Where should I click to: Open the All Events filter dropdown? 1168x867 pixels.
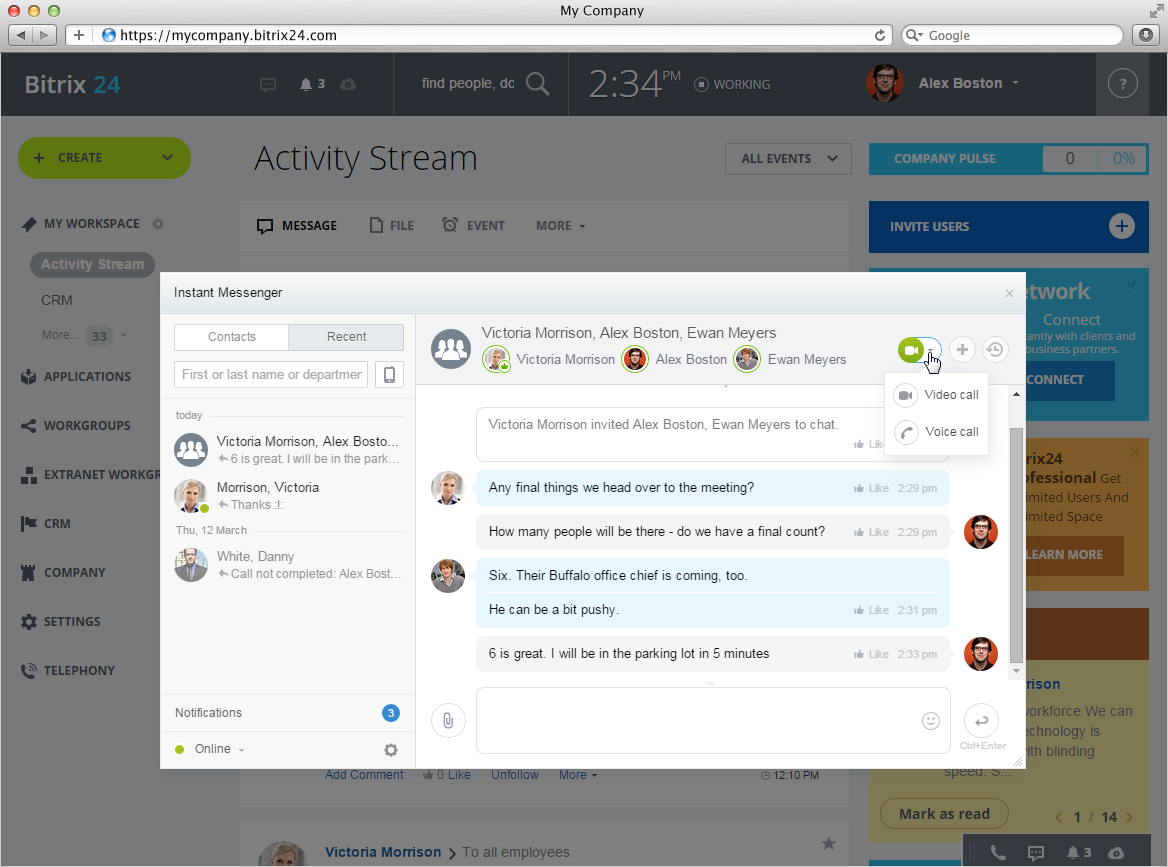pyautogui.click(x=788, y=159)
